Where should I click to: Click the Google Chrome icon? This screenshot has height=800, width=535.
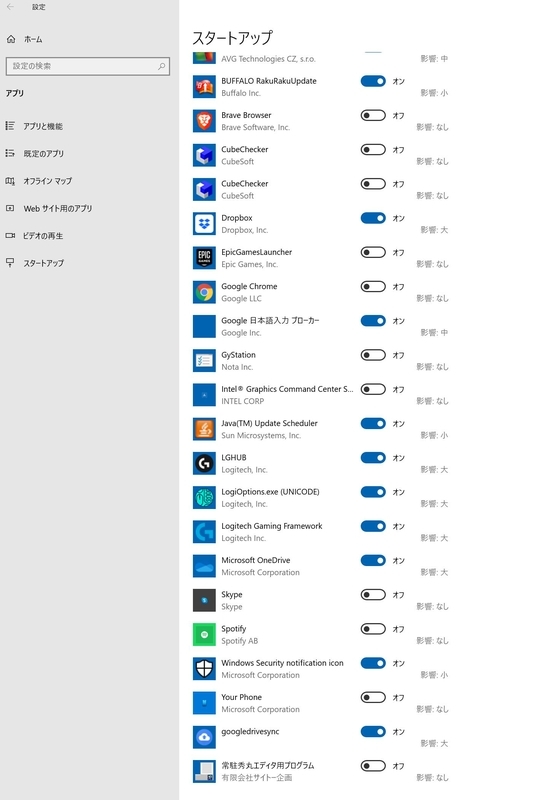[204, 292]
